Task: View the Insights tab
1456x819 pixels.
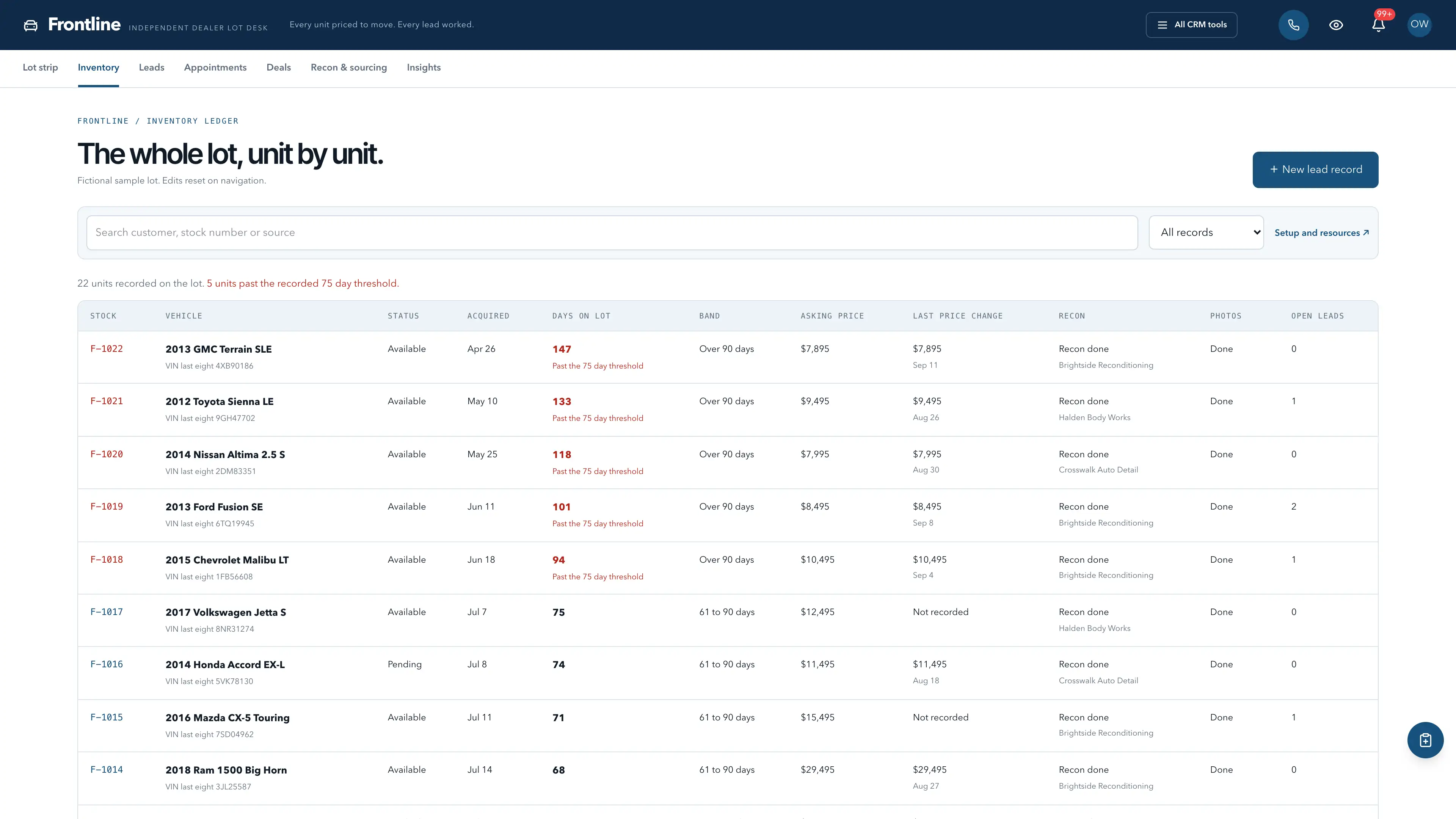Action: point(424,67)
